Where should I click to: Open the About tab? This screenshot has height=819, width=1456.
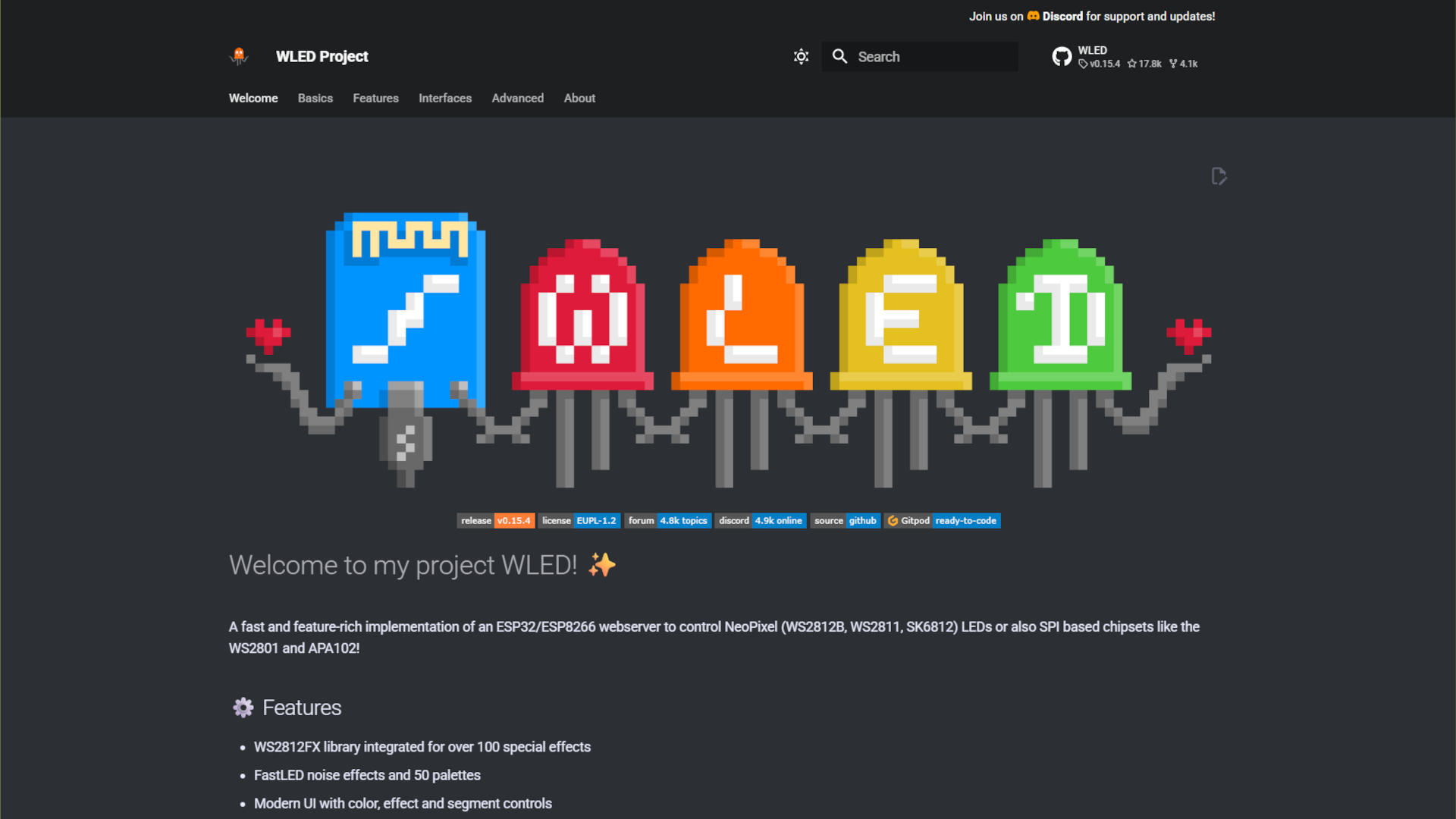[x=579, y=98]
